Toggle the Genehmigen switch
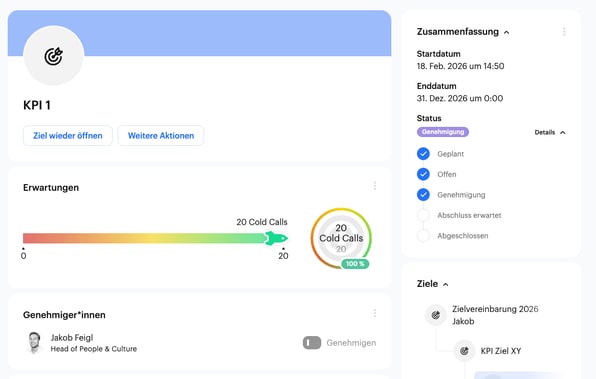 coord(312,343)
